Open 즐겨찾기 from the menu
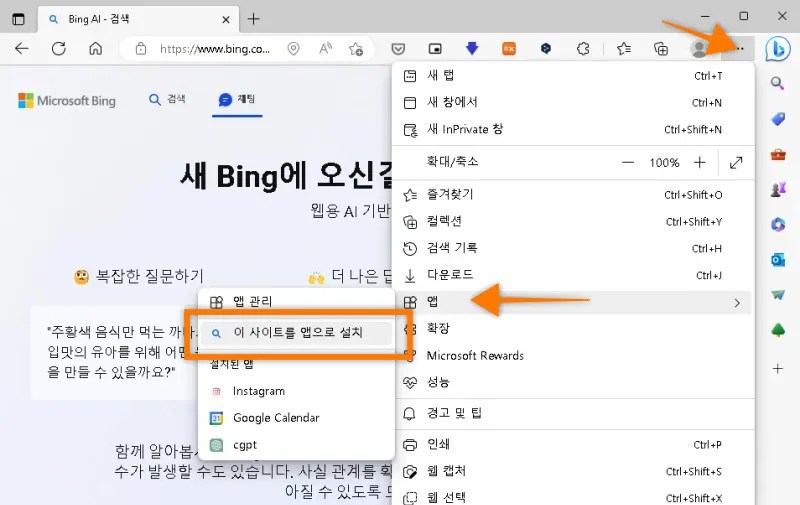The image size is (800, 505). tap(573, 194)
